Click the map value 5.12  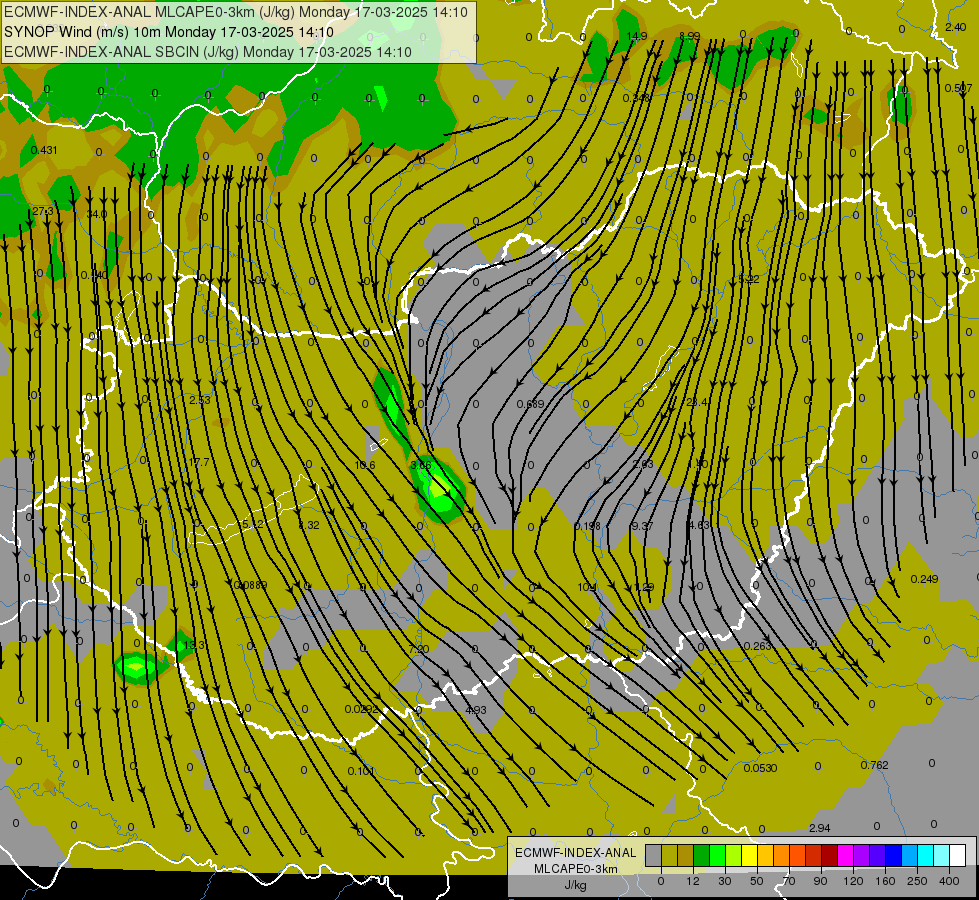253,524
